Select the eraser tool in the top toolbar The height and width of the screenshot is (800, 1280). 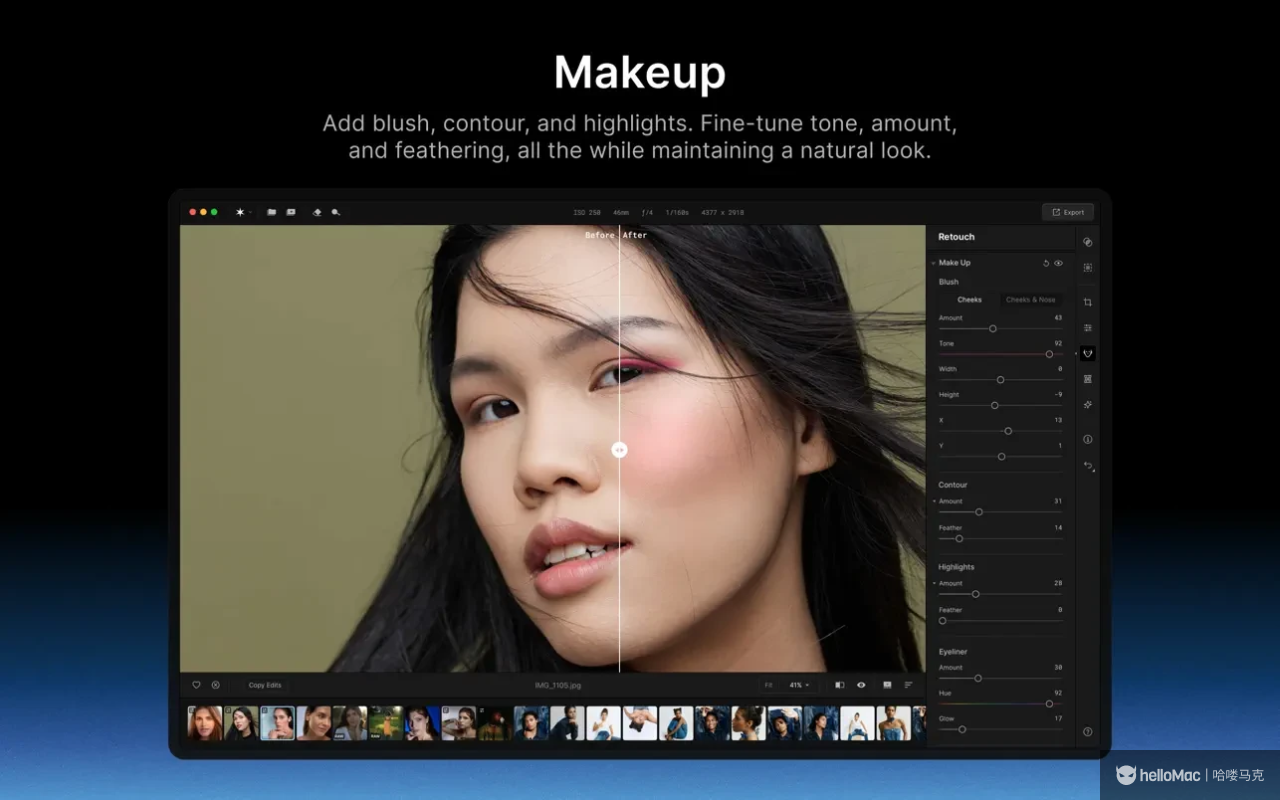(317, 212)
